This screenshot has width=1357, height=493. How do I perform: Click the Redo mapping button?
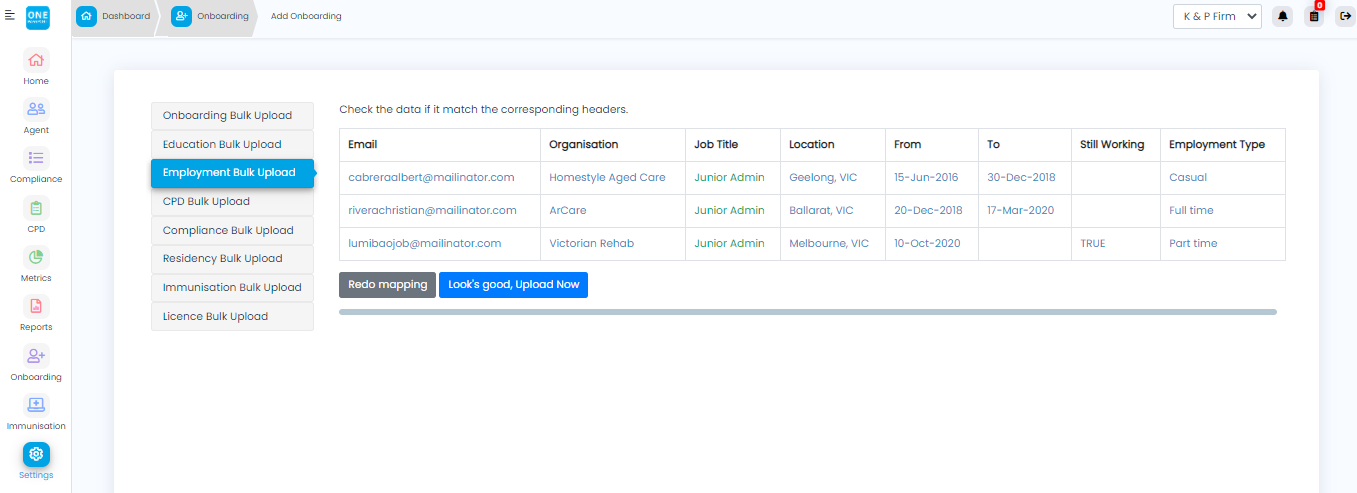coord(387,285)
